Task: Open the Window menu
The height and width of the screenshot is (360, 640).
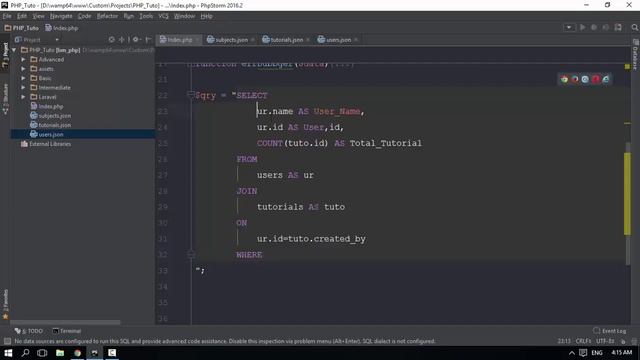Action: (184, 16)
